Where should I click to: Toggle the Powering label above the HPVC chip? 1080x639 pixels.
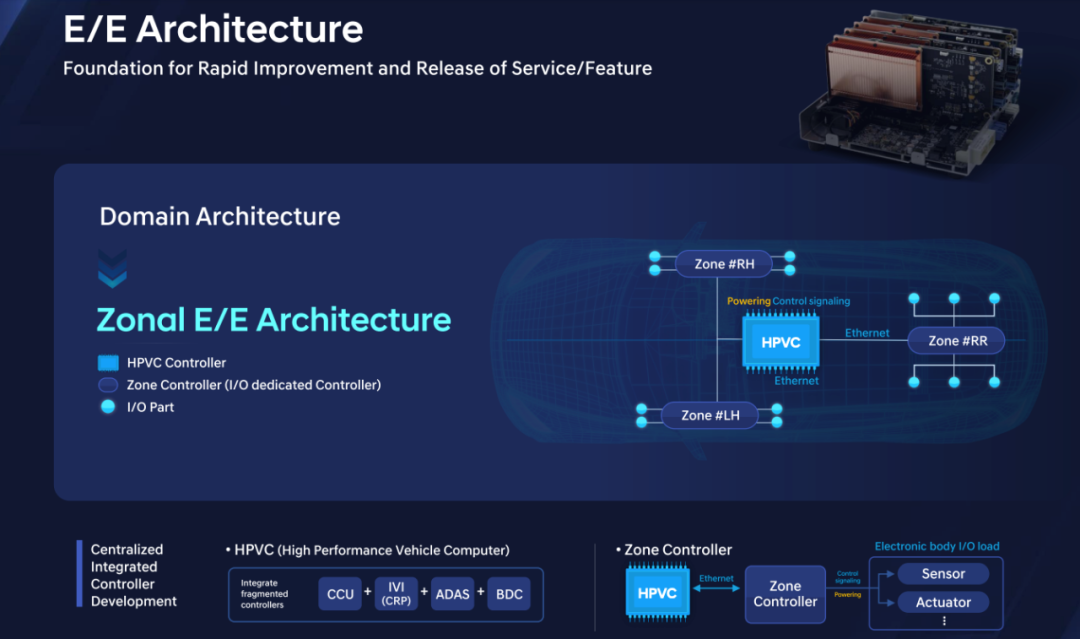pos(748,299)
